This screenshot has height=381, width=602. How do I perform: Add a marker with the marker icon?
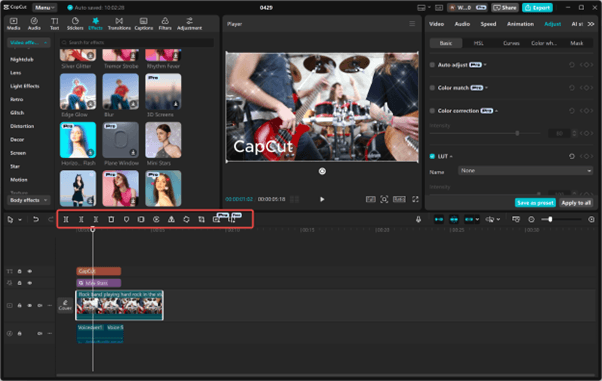126,219
